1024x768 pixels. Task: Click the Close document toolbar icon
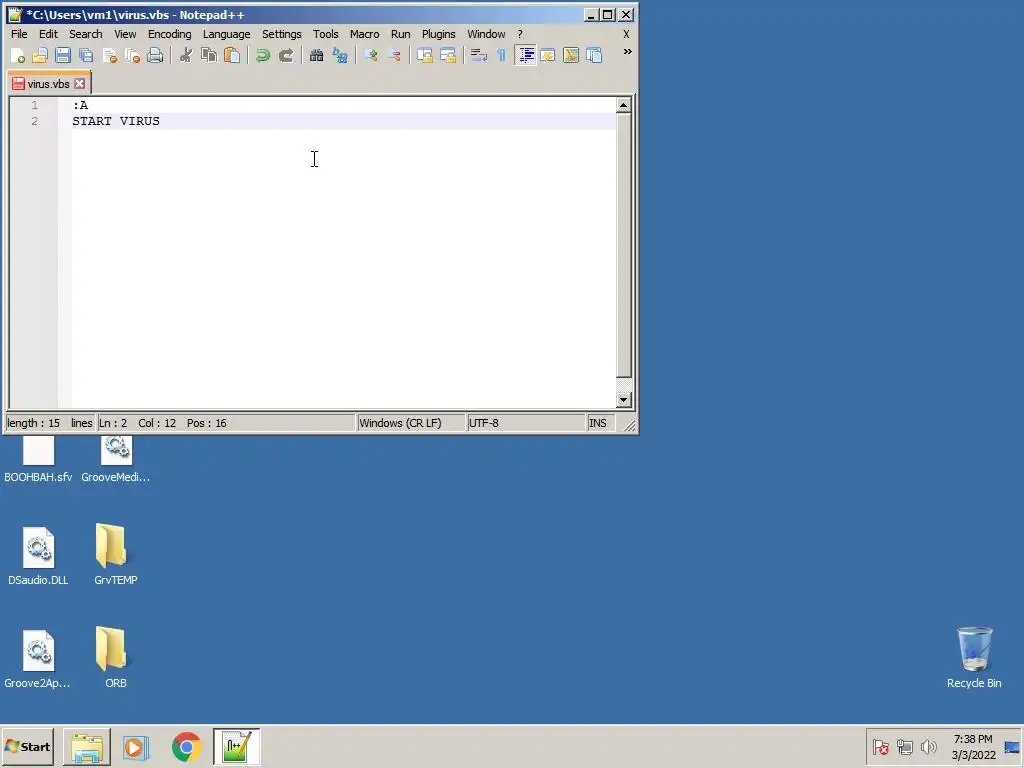coord(110,56)
